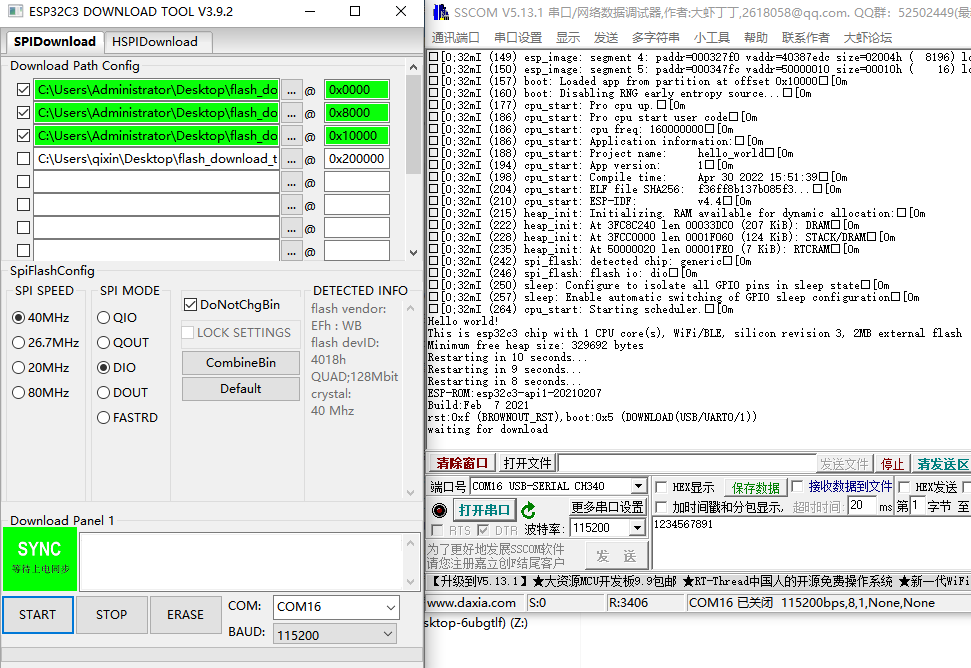Toggle 接收数据到文件 checkbox
The height and width of the screenshot is (668, 971).
coord(798,486)
